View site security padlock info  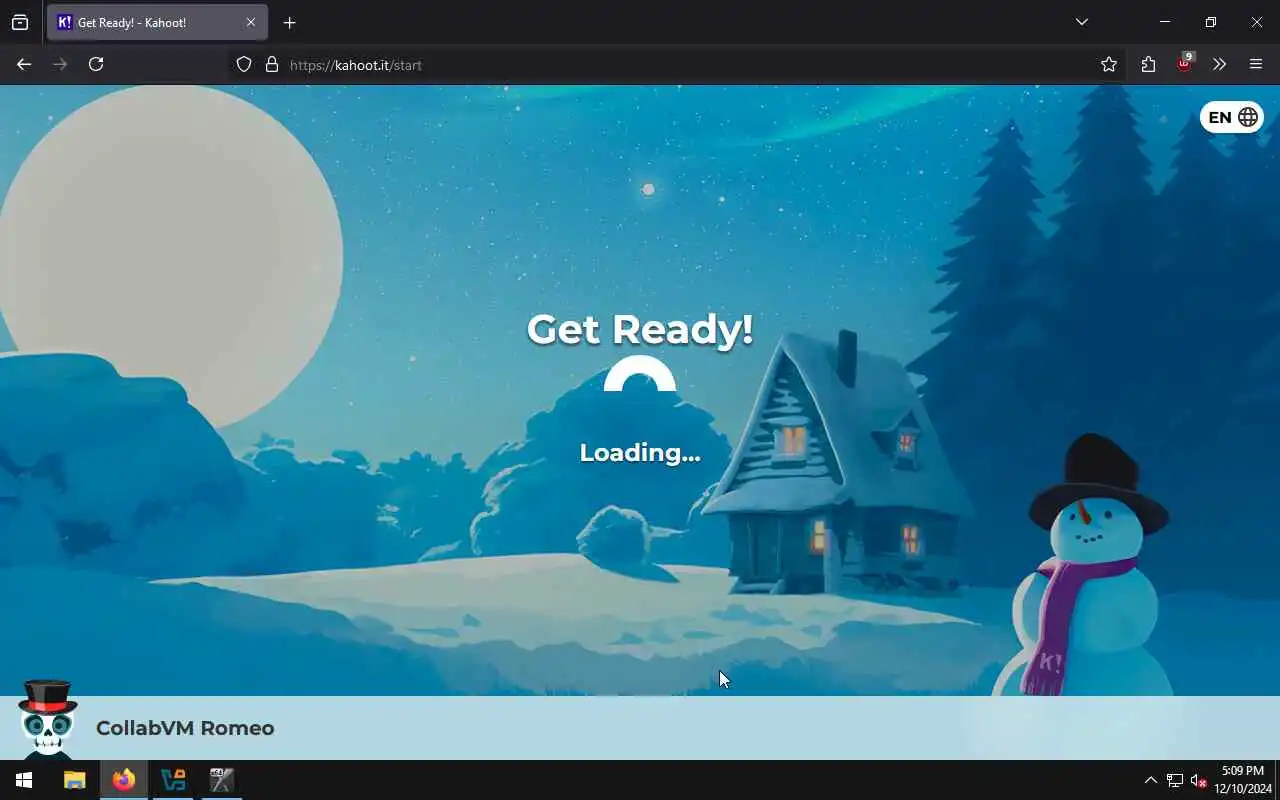271,64
